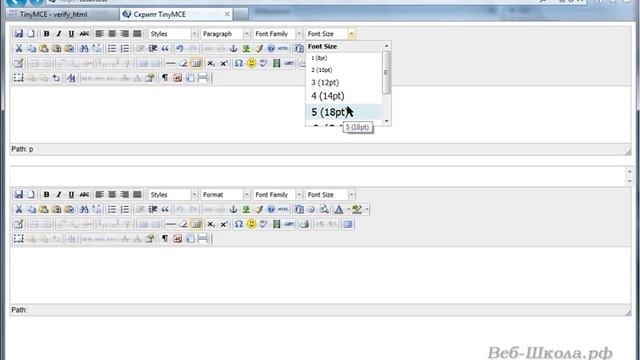Close the Скрипт TinyMCE browser tab
The height and width of the screenshot is (360, 640).
point(227,14)
